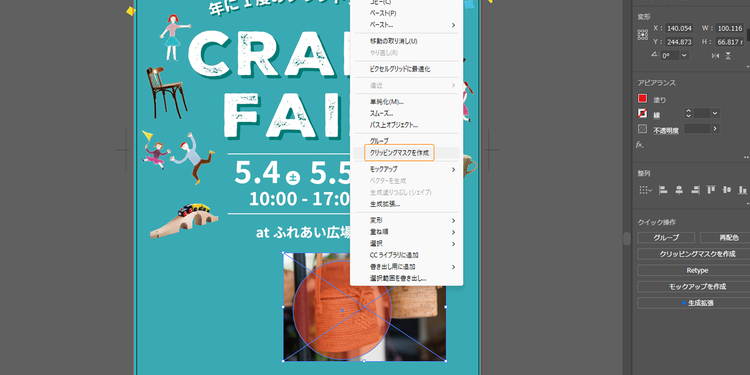Screen dimensions: 750x375
Task: Click the 再配色 recolor button
Action: coord(725,238)
